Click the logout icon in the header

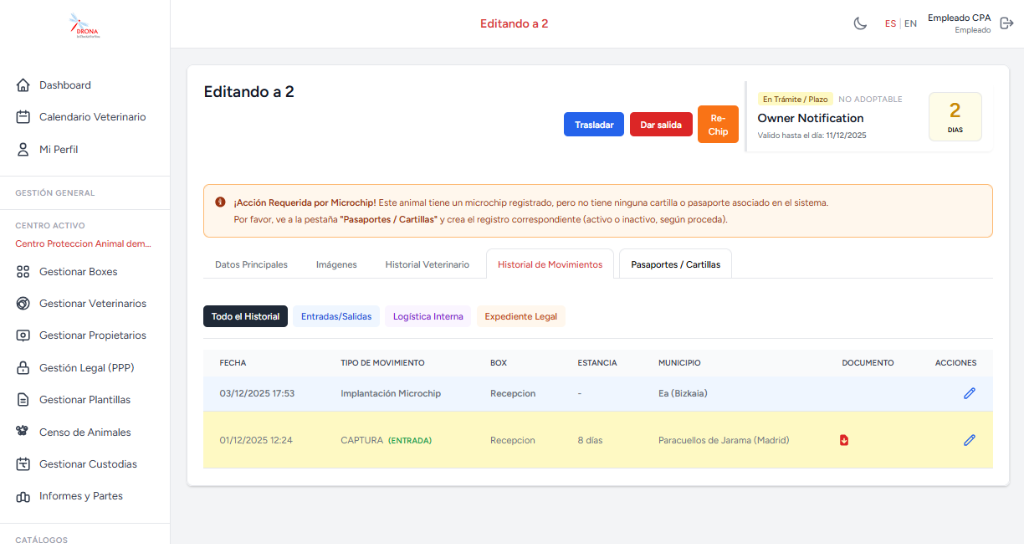[x=1006, y=24]
